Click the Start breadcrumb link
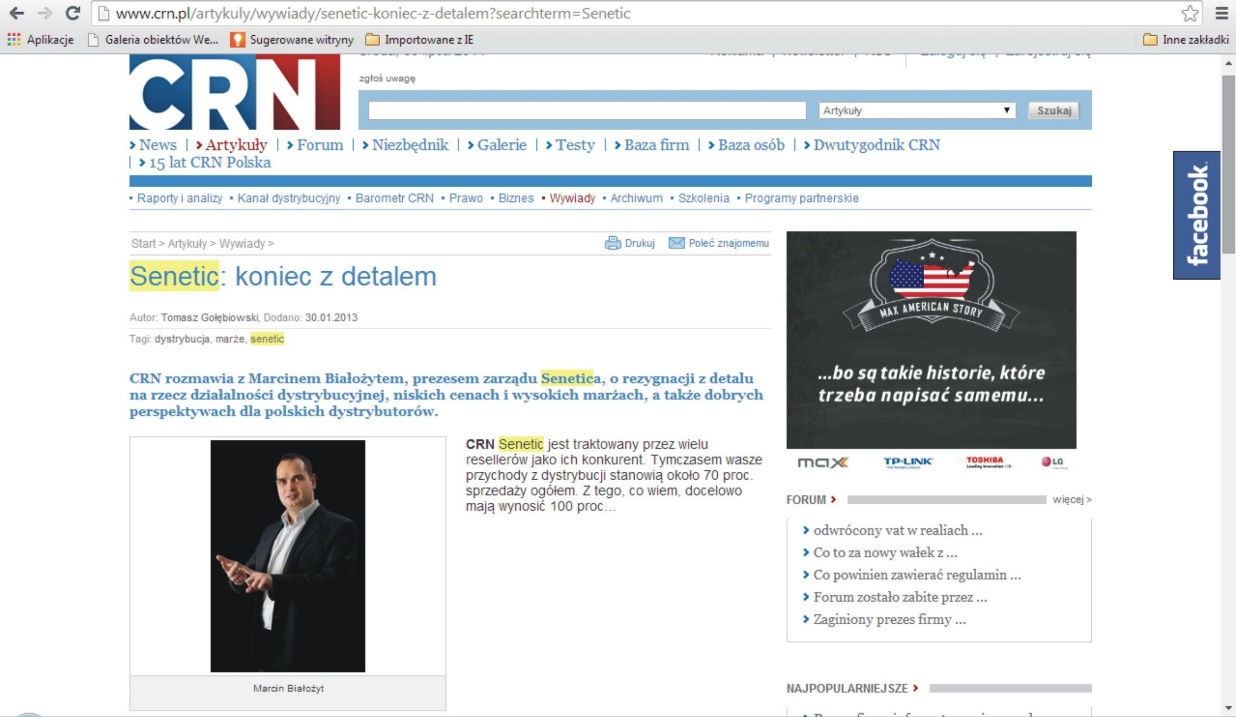Screen dimensions: 1236x717 click(144, 244)
